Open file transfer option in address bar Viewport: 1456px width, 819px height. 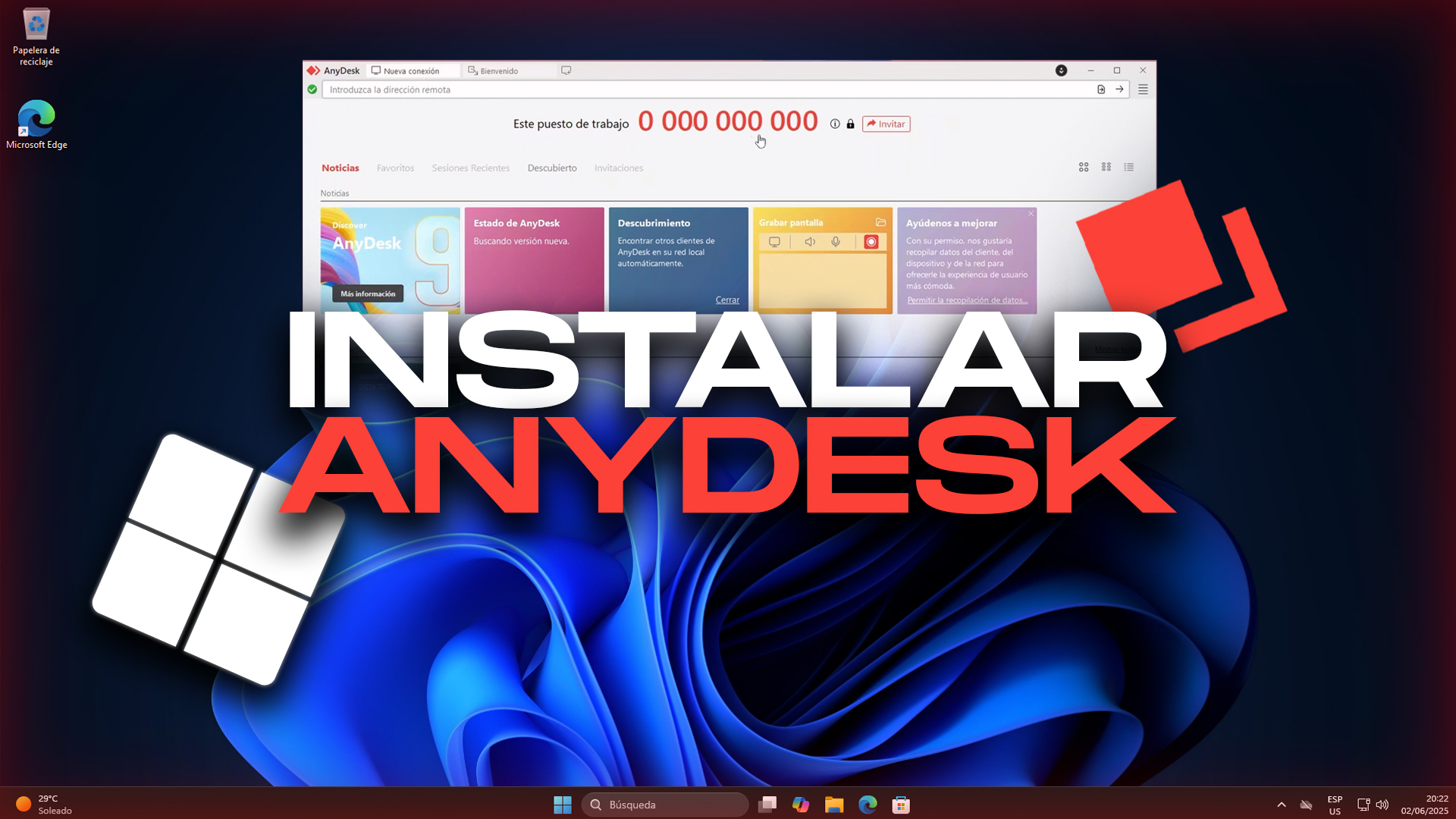click(x=1101, y=89)
